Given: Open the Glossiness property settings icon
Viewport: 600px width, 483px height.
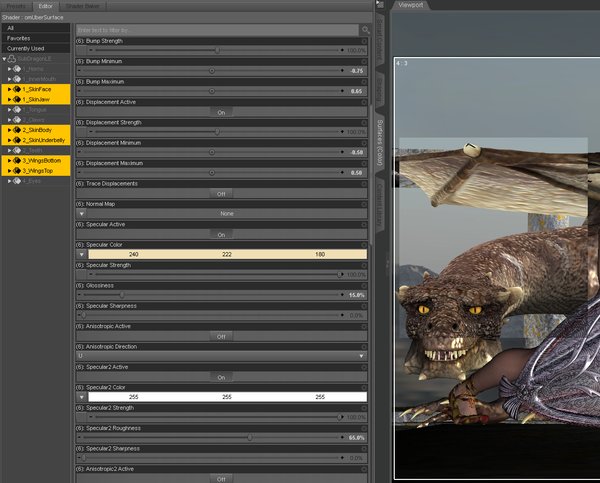Looking at the screenshot, I should point(366,285).
